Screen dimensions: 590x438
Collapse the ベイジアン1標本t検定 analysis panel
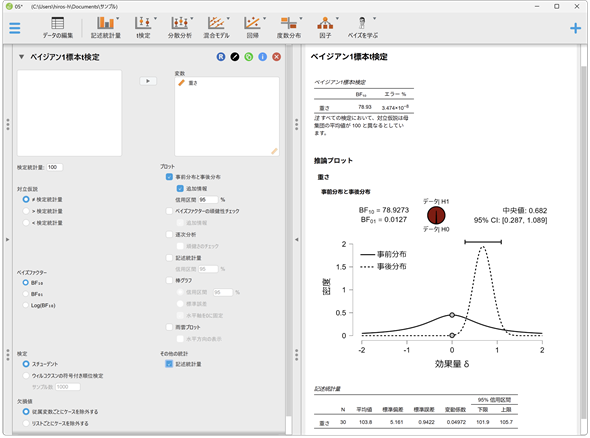pyautogui.click(x=21, y=57)
